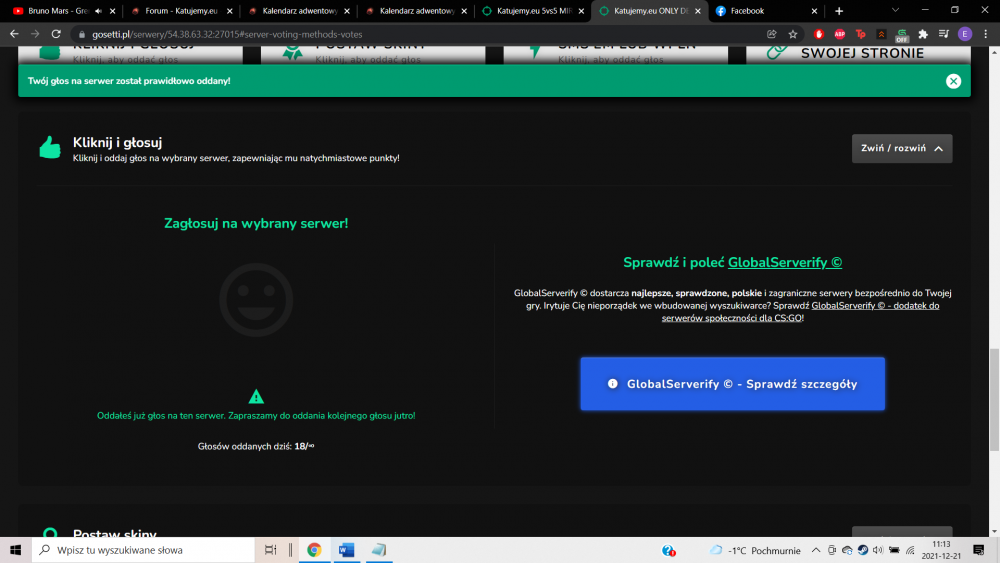The height and width of the screenshot is (563, 1000).
Task: Open Google Chrome from taskbar
Action: 314,550
